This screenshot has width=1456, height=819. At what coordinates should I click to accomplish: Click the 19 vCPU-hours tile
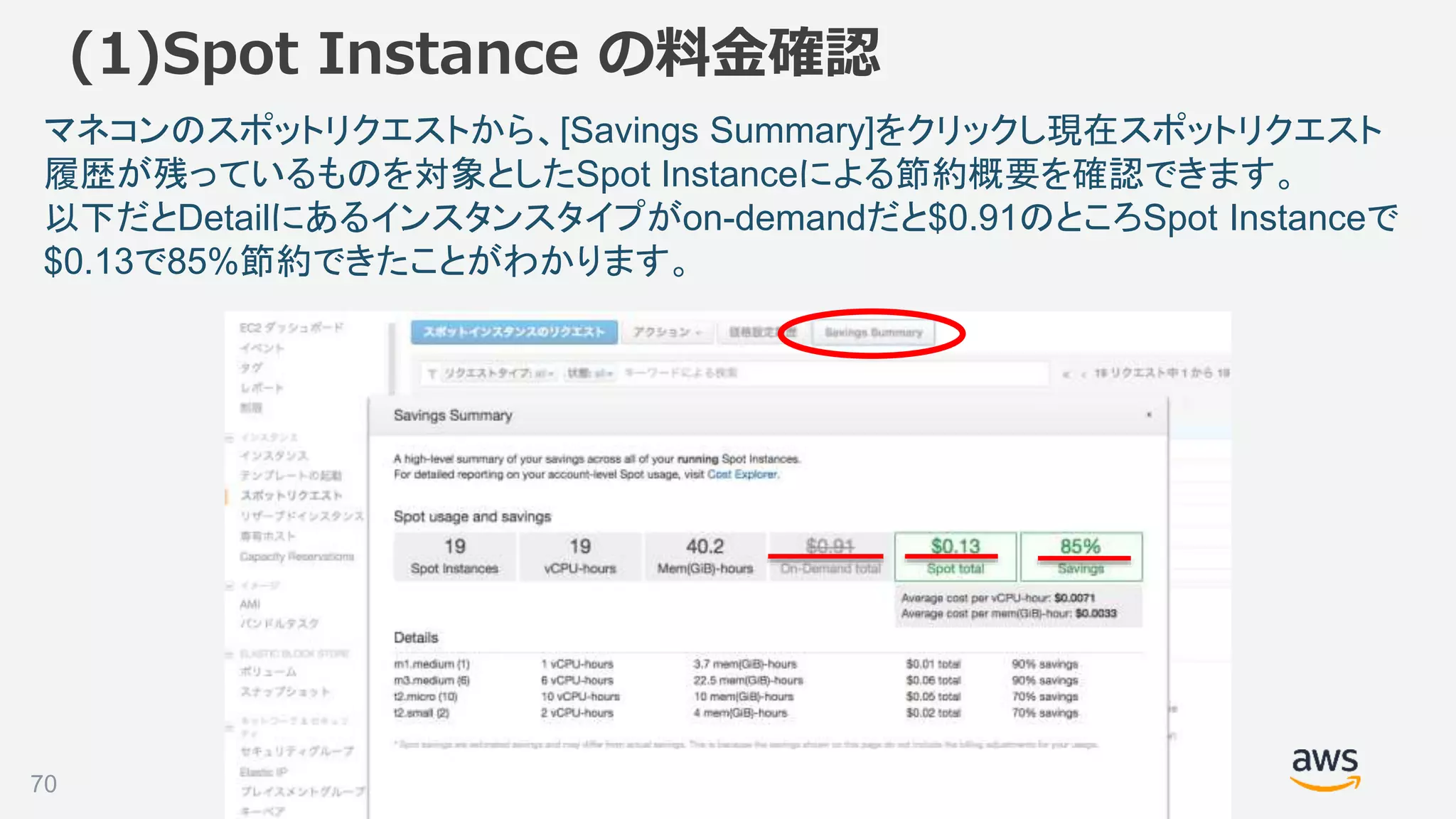click(580, 557)
